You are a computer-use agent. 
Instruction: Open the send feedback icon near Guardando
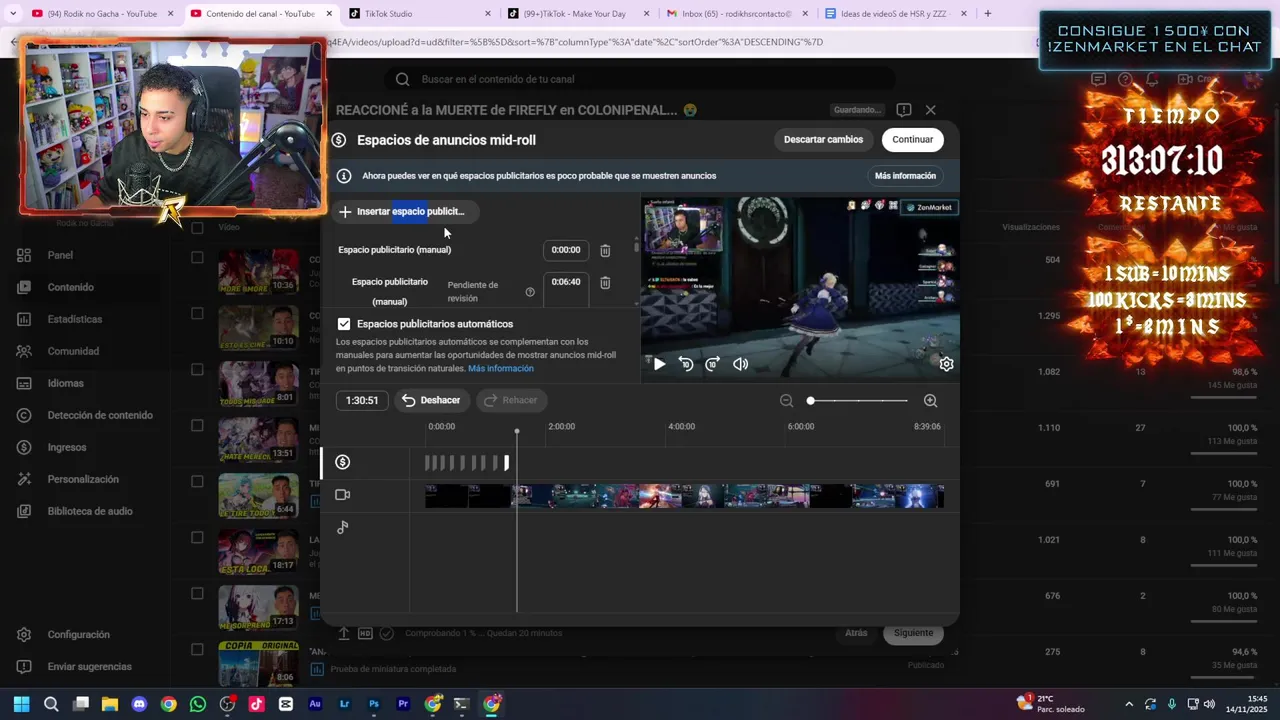tap(903, 110)
